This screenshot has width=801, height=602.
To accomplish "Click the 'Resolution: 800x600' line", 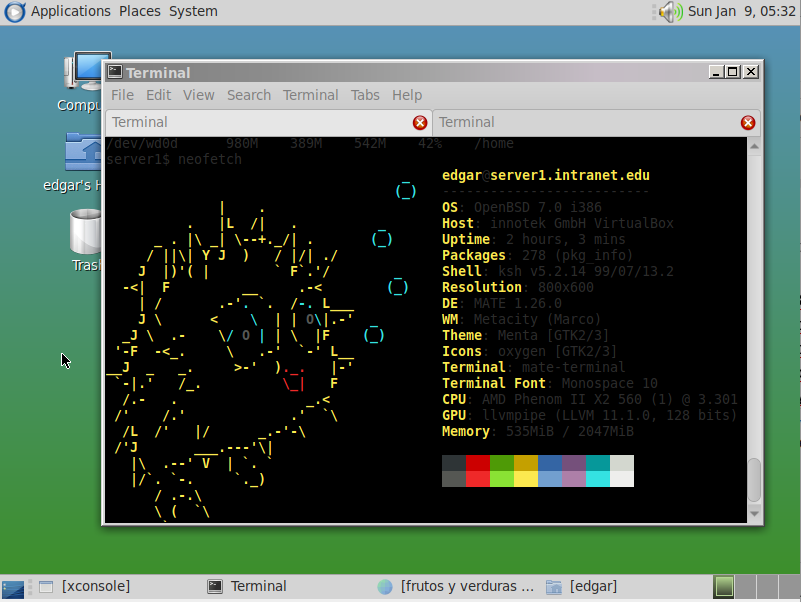I will point(517,287).
